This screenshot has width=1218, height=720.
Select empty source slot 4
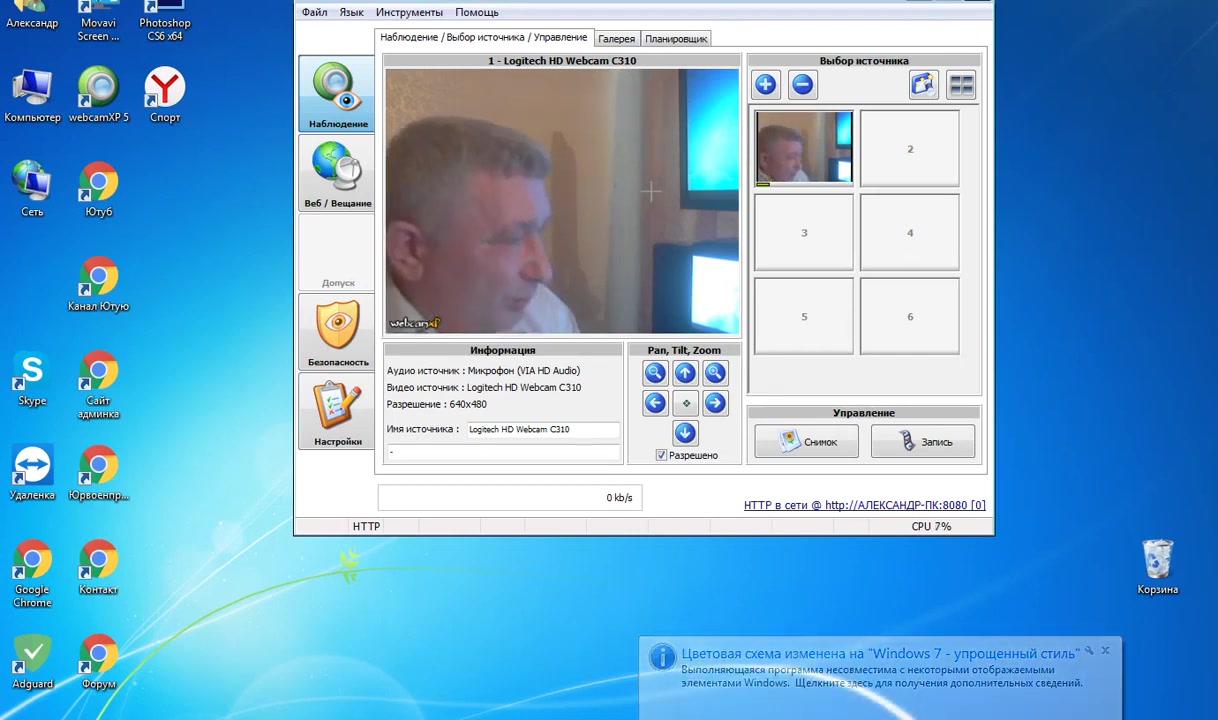[910, 233]
